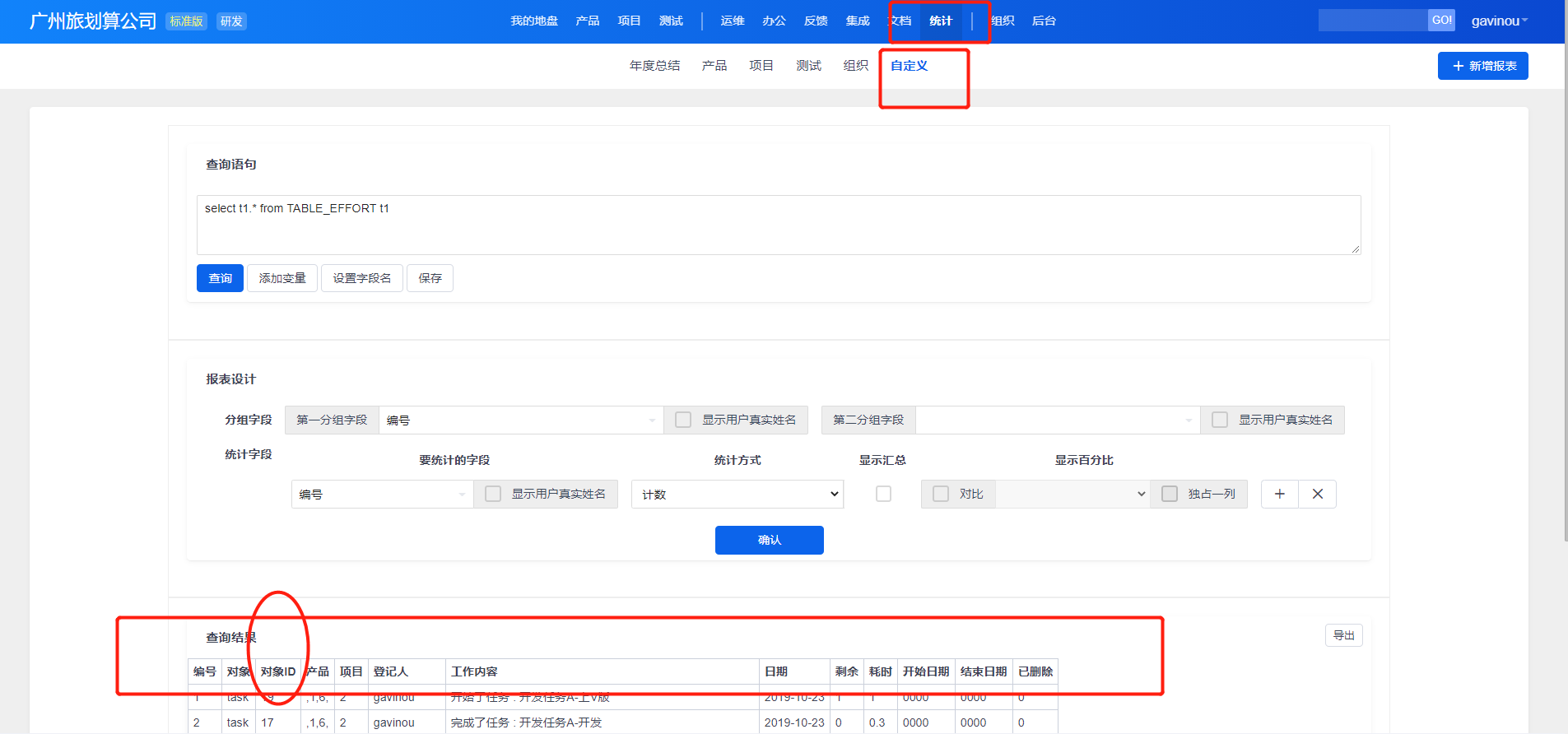This screenshot has width=1568, height=734.
Task: Toggle the 对比 checkbox
Action: click(x=941, y=494)
